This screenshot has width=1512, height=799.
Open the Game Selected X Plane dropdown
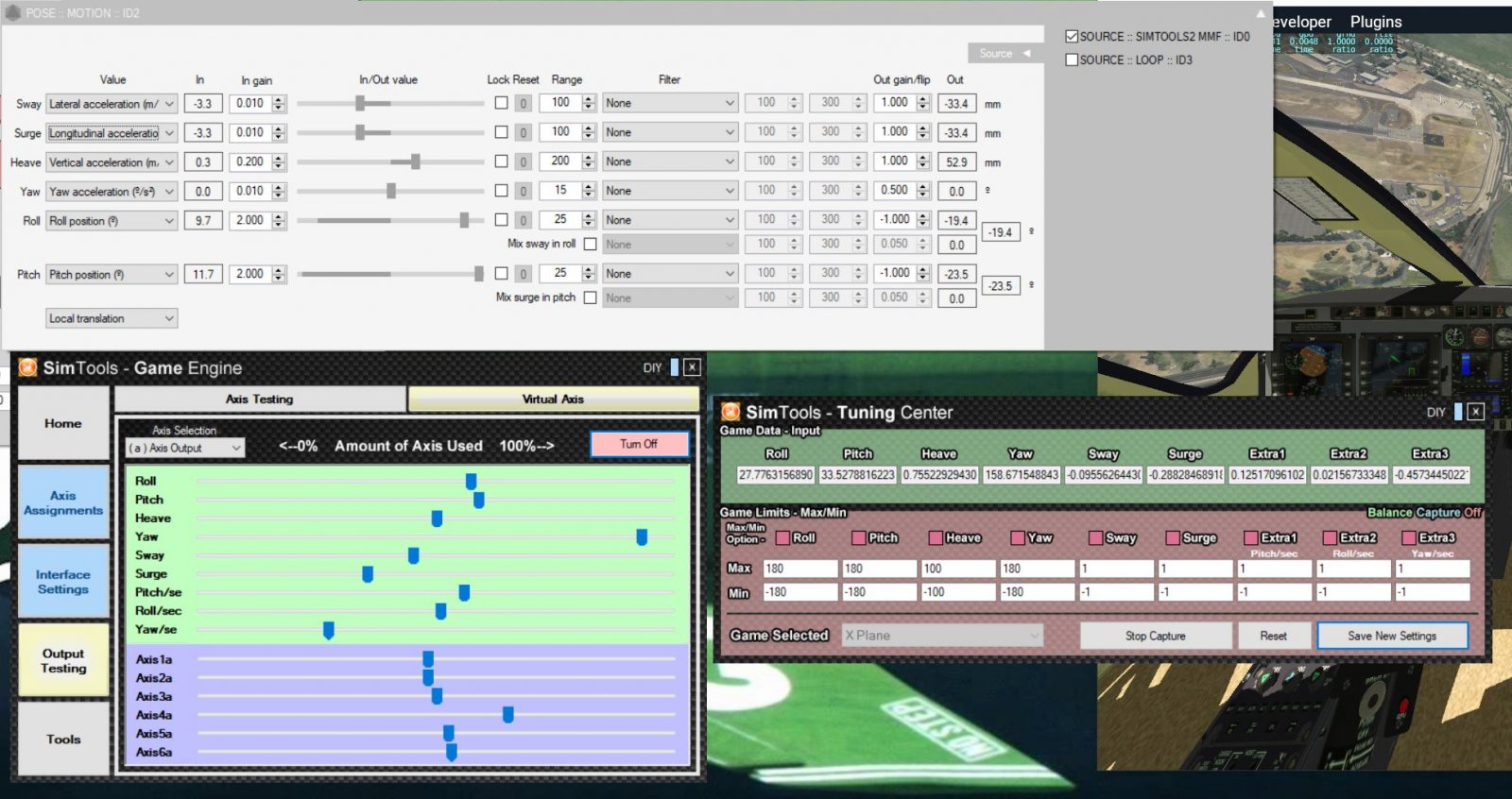pos(942,636)
